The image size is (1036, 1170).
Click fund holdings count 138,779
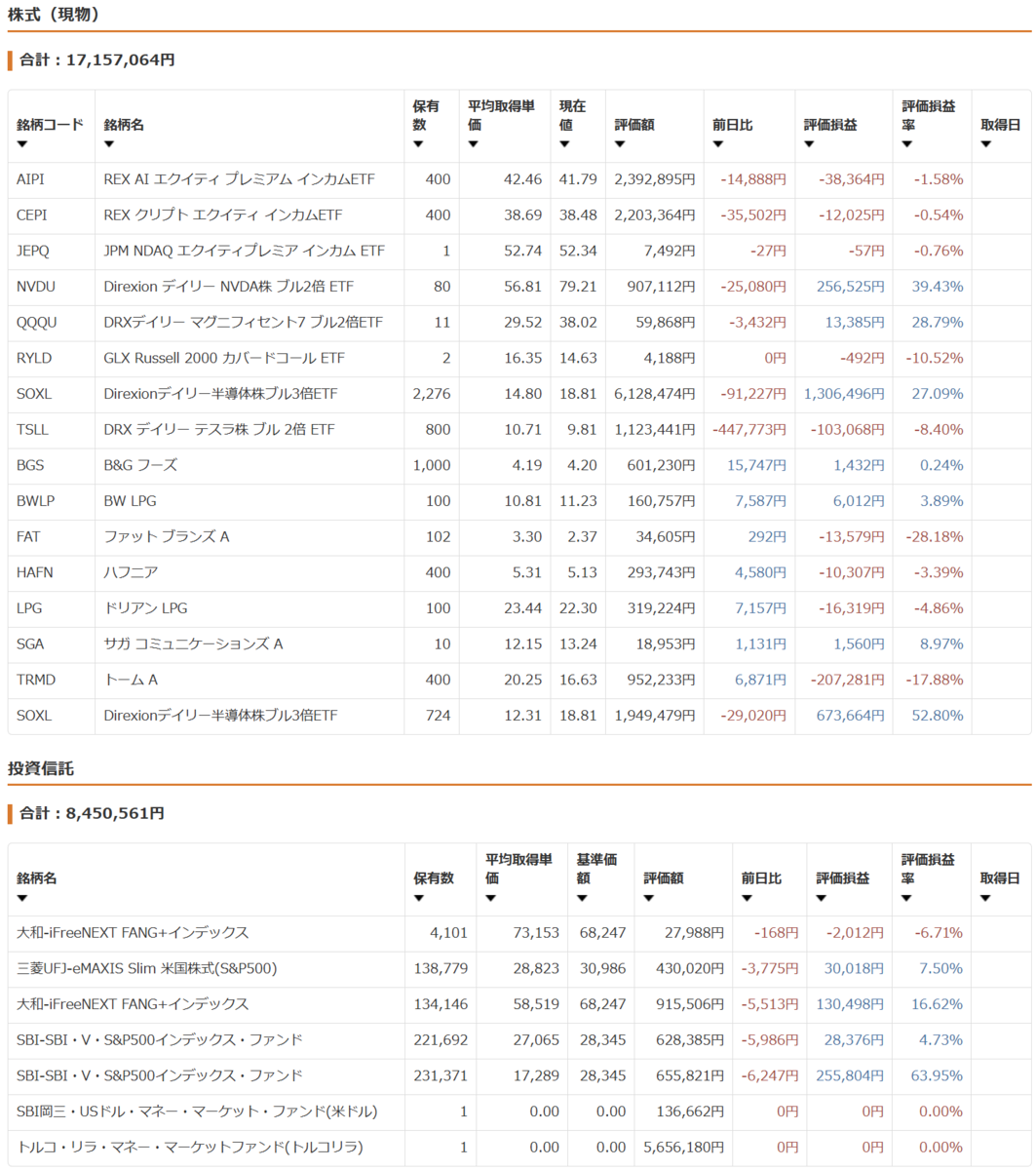click(x=441, y=968)
